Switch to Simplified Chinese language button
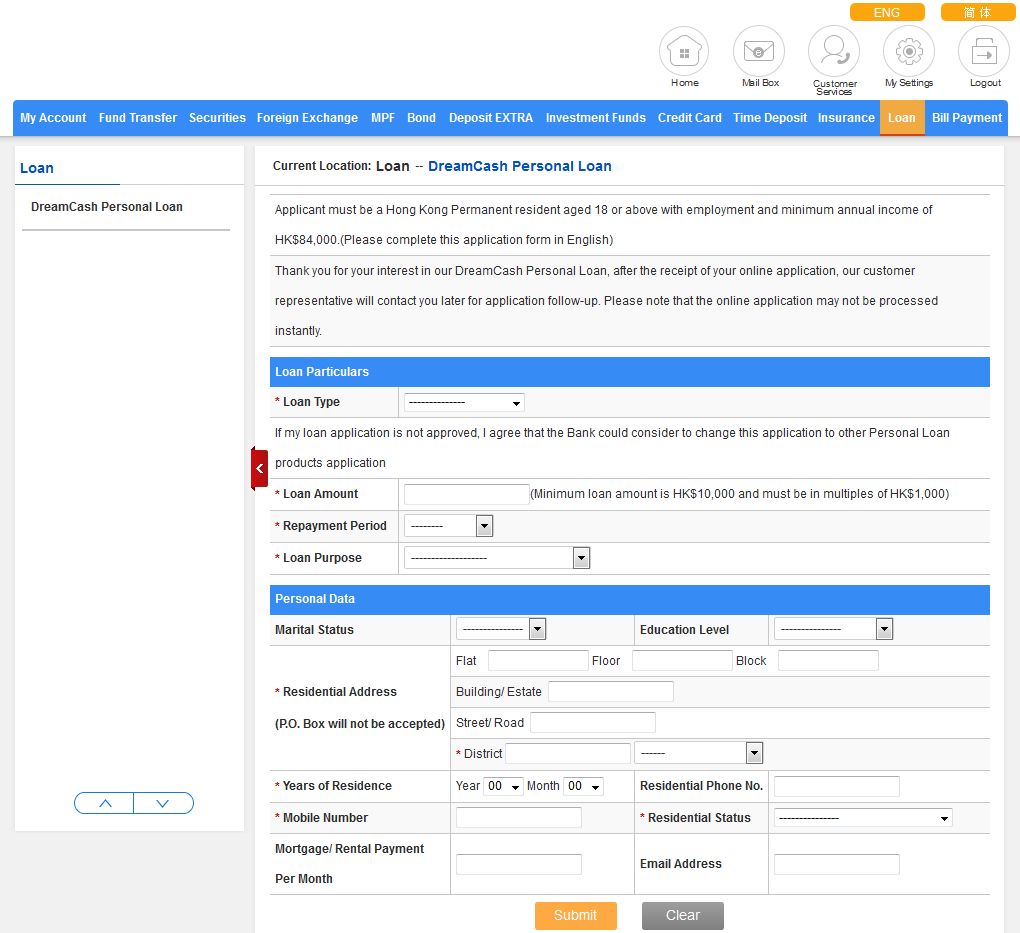Viewport: 1020px width, 933px height. coord(977,13)
